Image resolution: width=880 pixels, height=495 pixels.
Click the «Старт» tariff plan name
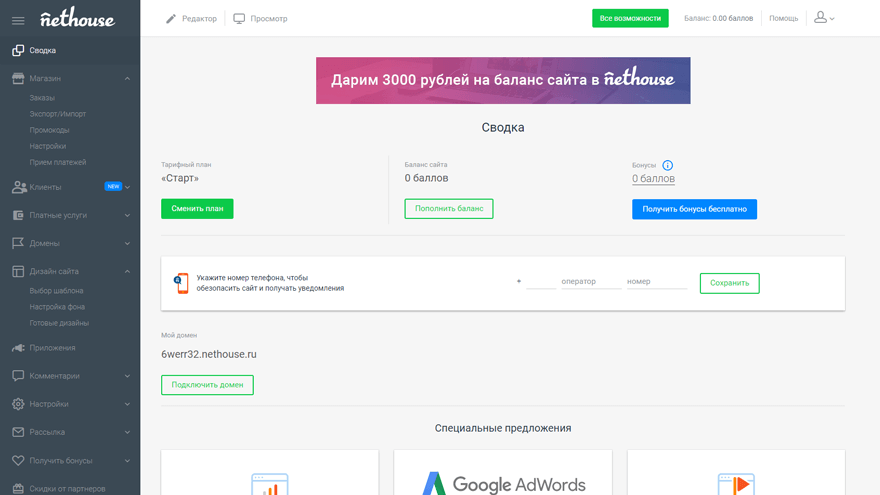click(180, 178)
